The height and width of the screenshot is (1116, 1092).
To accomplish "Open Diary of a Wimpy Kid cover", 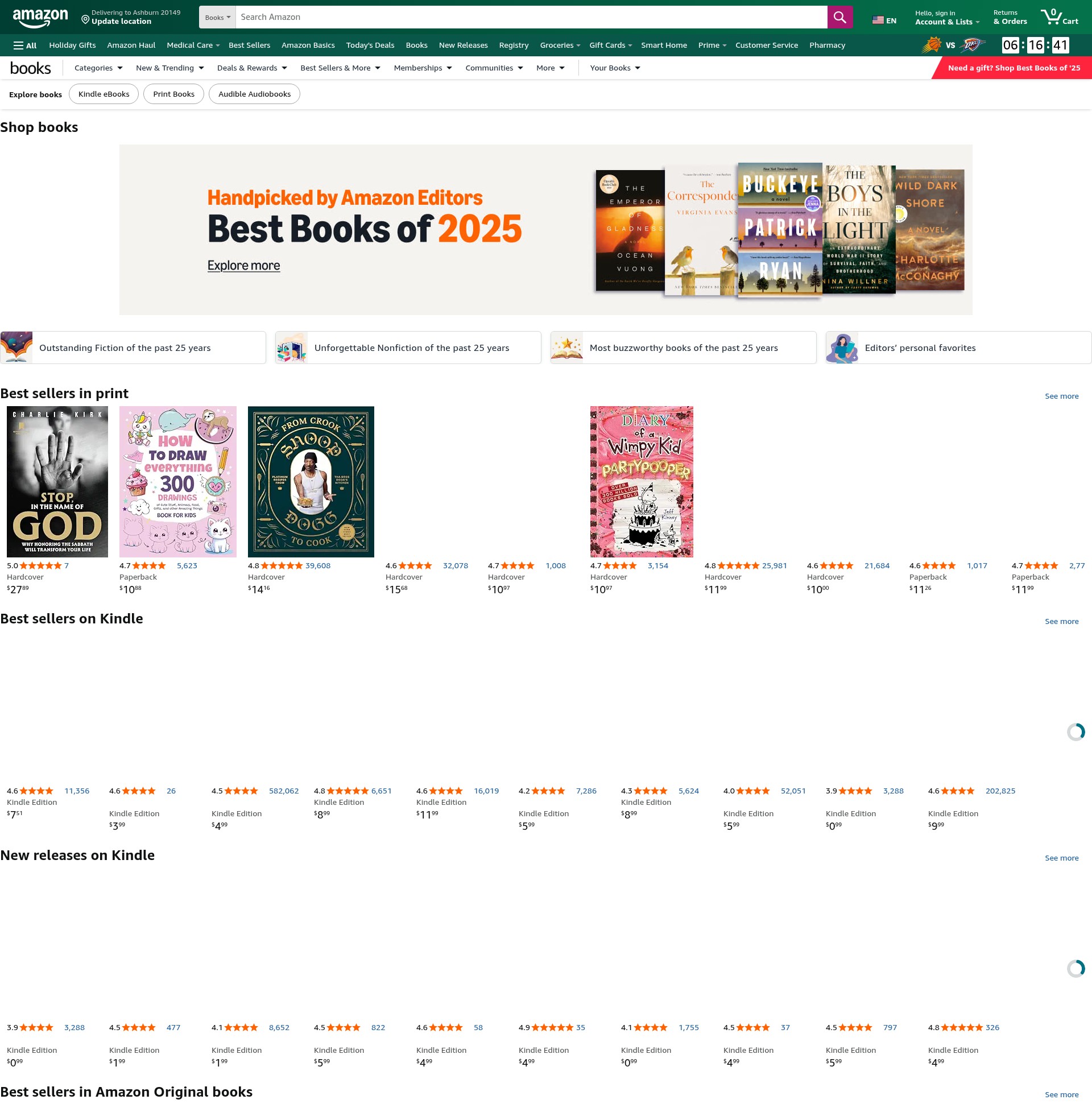I will pos(642,482).
